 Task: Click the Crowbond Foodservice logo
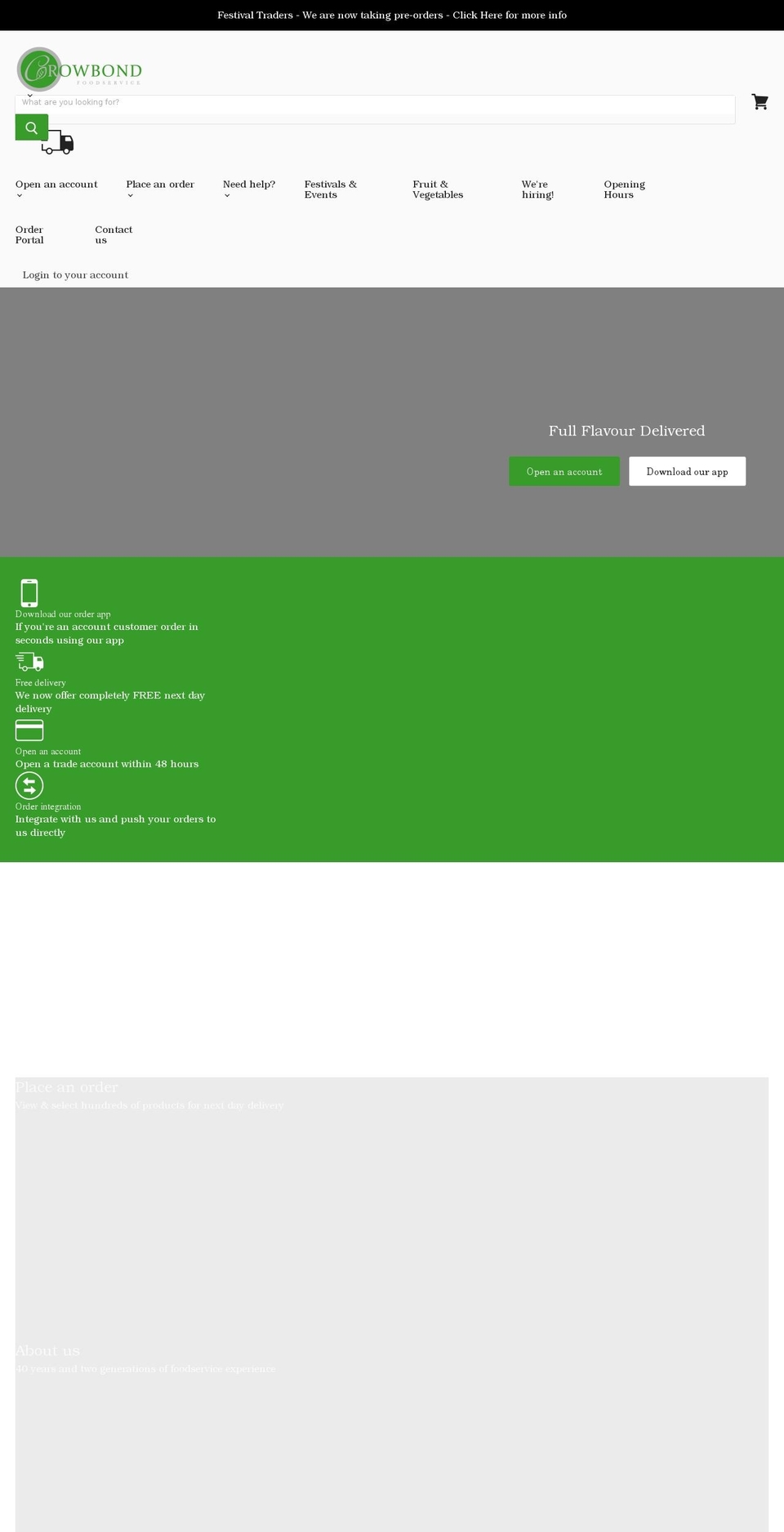pyautogui.click(x=79, y=69)
